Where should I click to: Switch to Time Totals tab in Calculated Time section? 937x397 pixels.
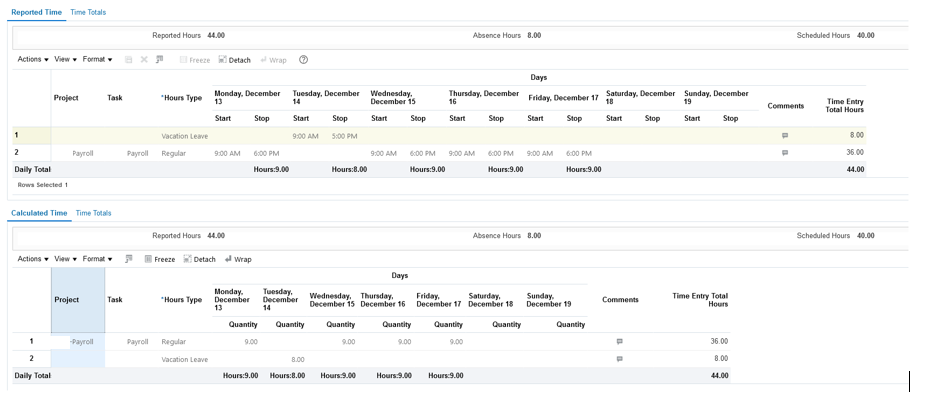[x=93, y=213]
